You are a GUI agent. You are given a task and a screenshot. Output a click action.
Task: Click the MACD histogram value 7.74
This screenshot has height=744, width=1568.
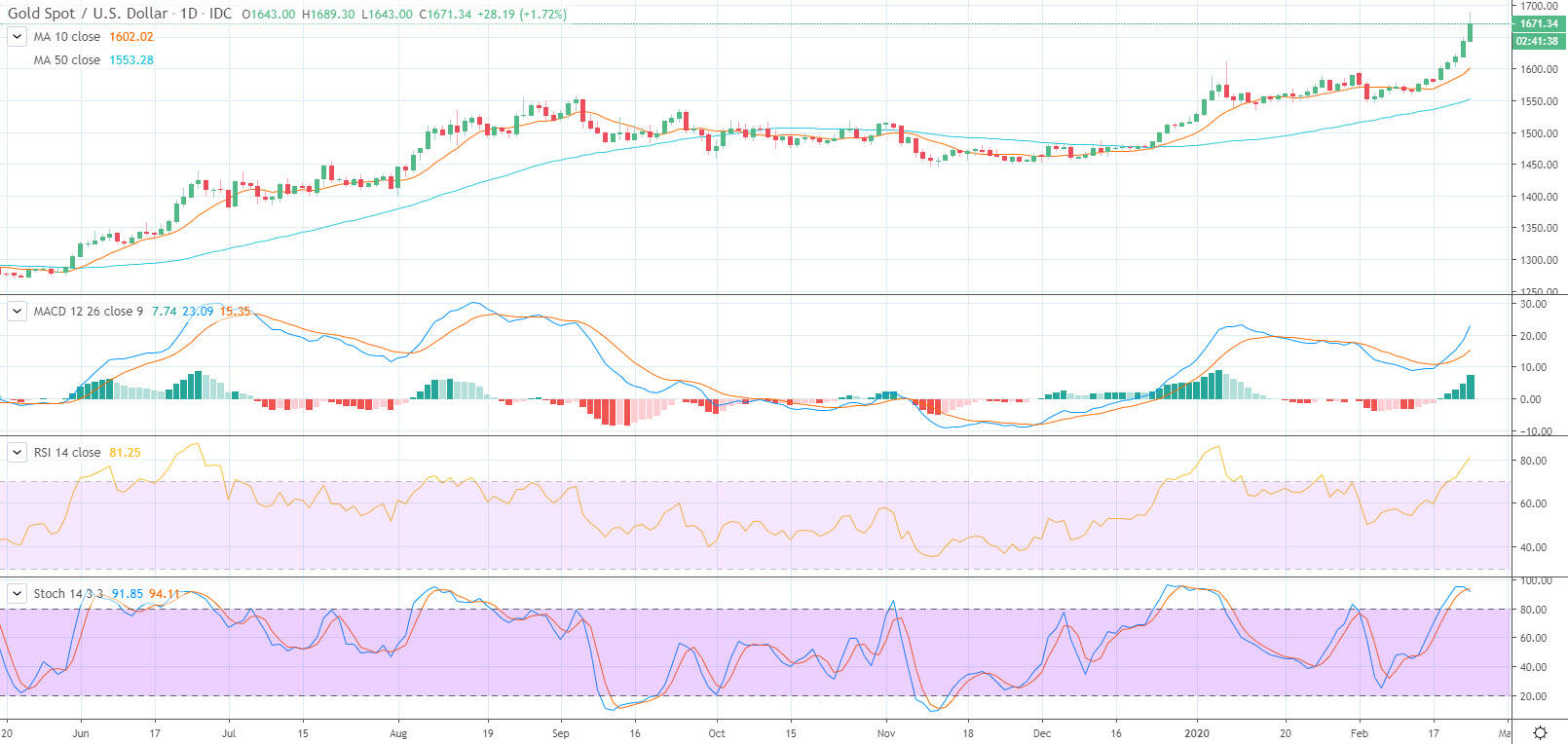coord(165,312)
